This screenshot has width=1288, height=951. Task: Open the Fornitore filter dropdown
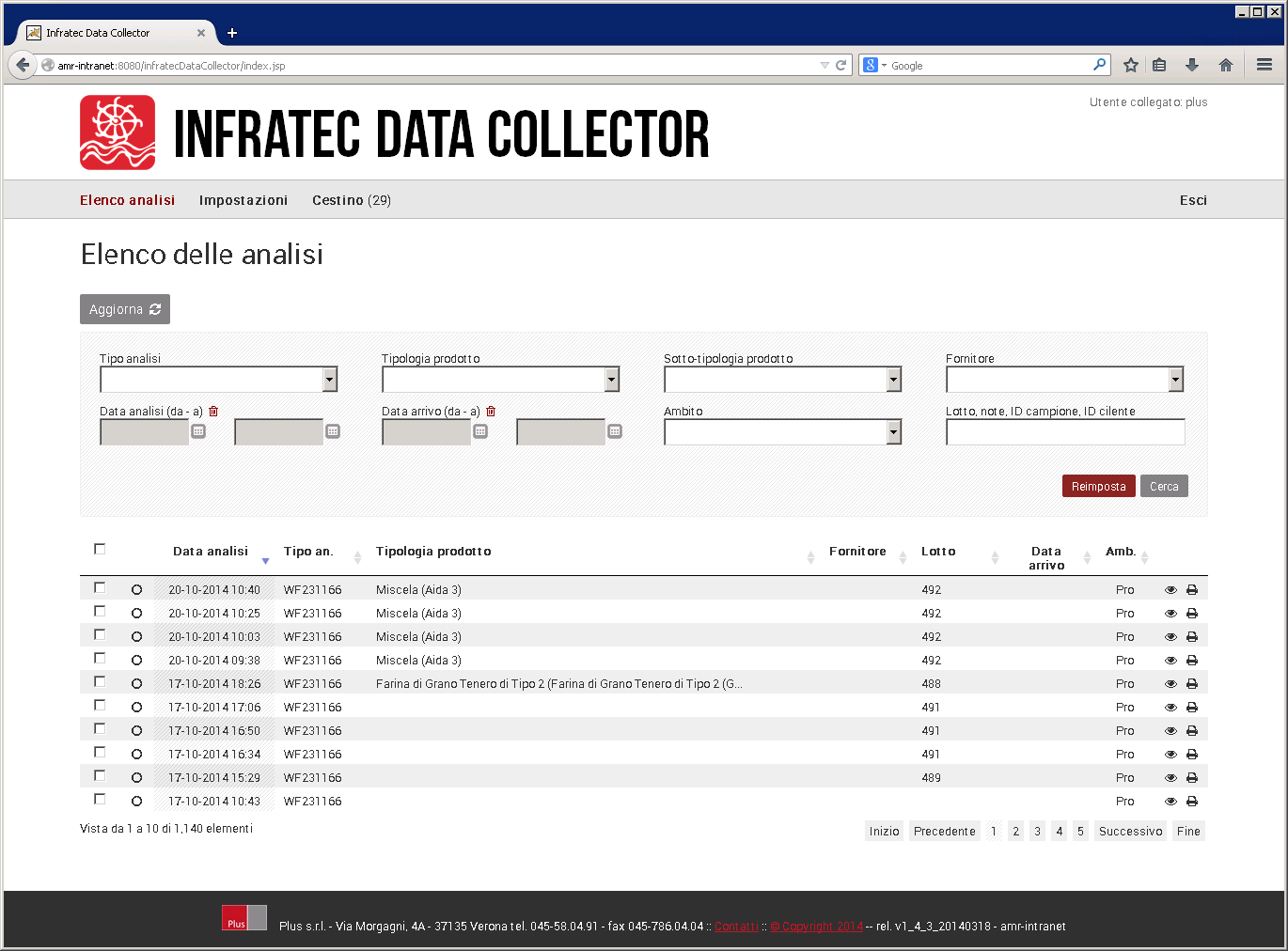click(x=1064, y=379)
